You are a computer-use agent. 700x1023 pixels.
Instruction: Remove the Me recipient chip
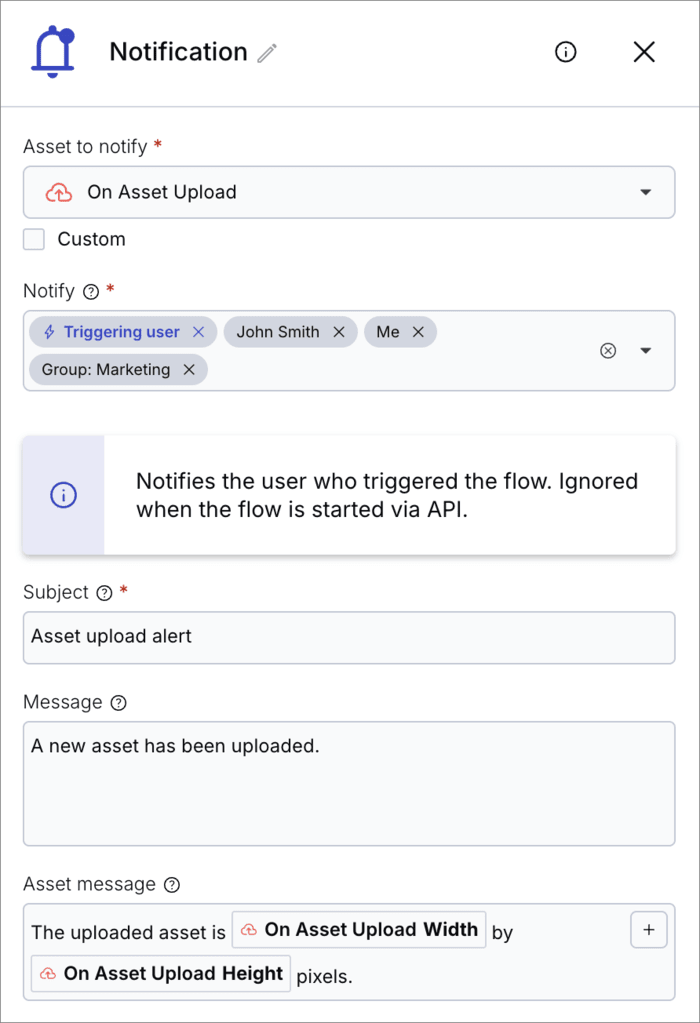418,332
